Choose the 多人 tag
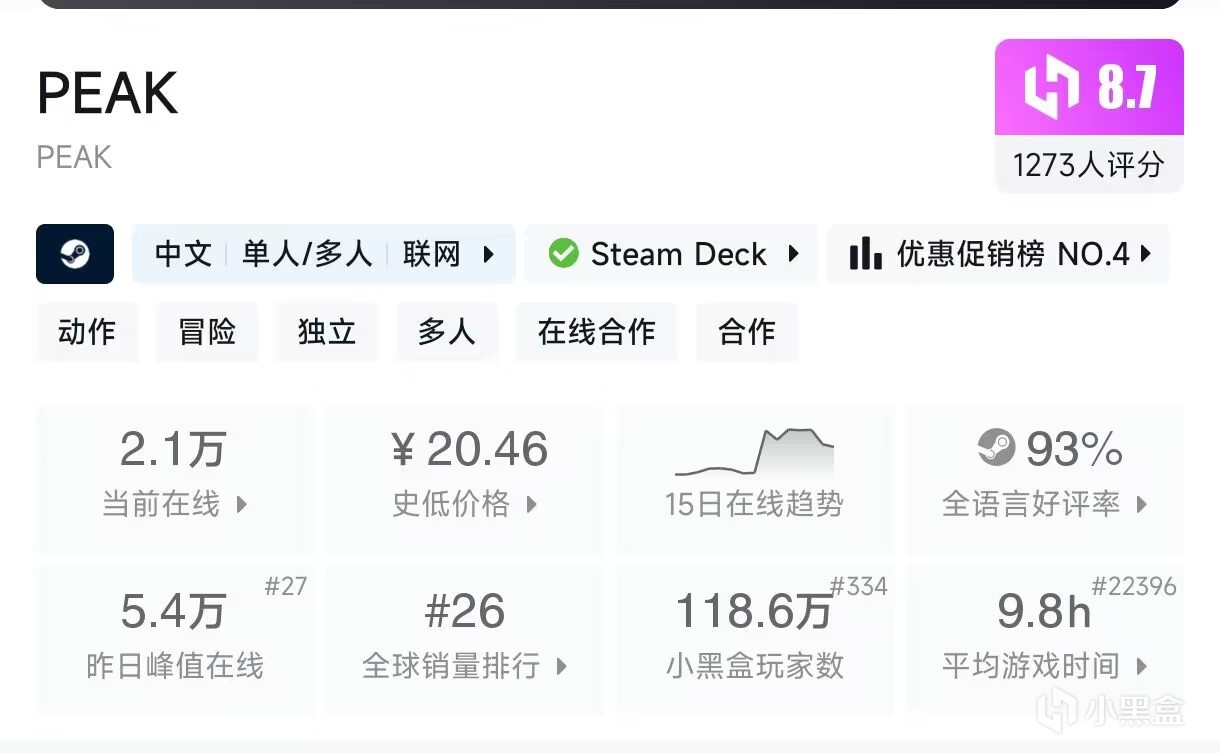1220x753 pixels. click(447, 332)
